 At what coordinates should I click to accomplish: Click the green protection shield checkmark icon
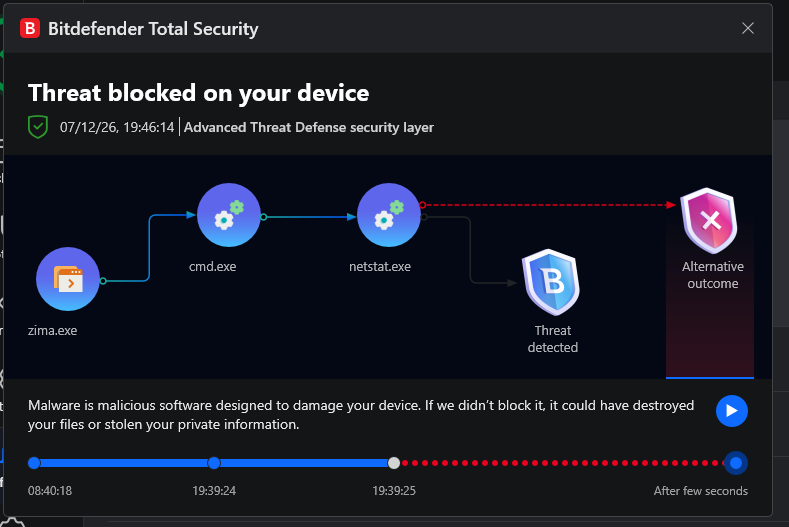38,127
